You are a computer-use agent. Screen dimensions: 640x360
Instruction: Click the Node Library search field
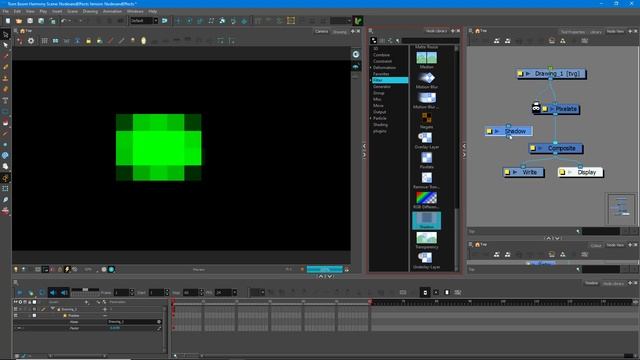430,40
